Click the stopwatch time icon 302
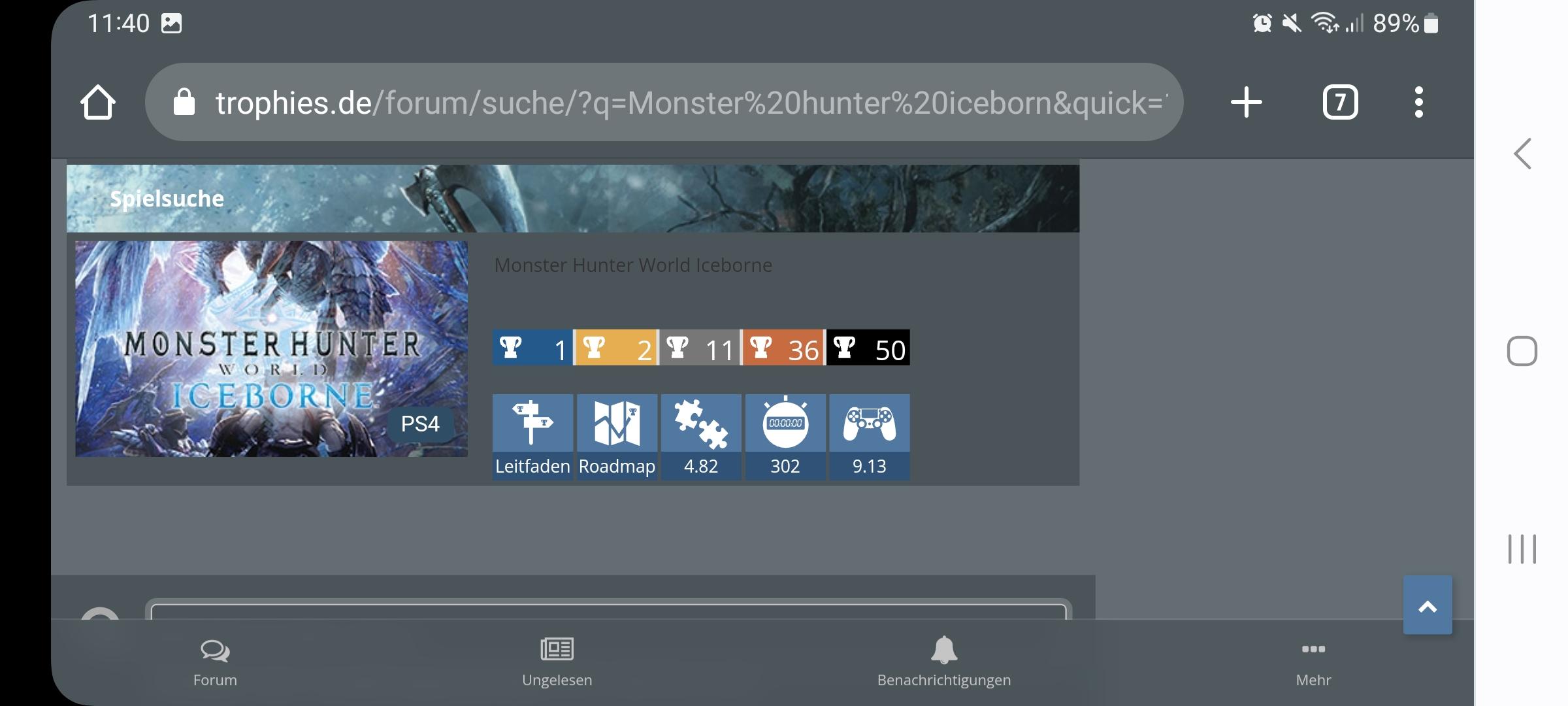1568x706 pixels. click(x=785, y=436)
